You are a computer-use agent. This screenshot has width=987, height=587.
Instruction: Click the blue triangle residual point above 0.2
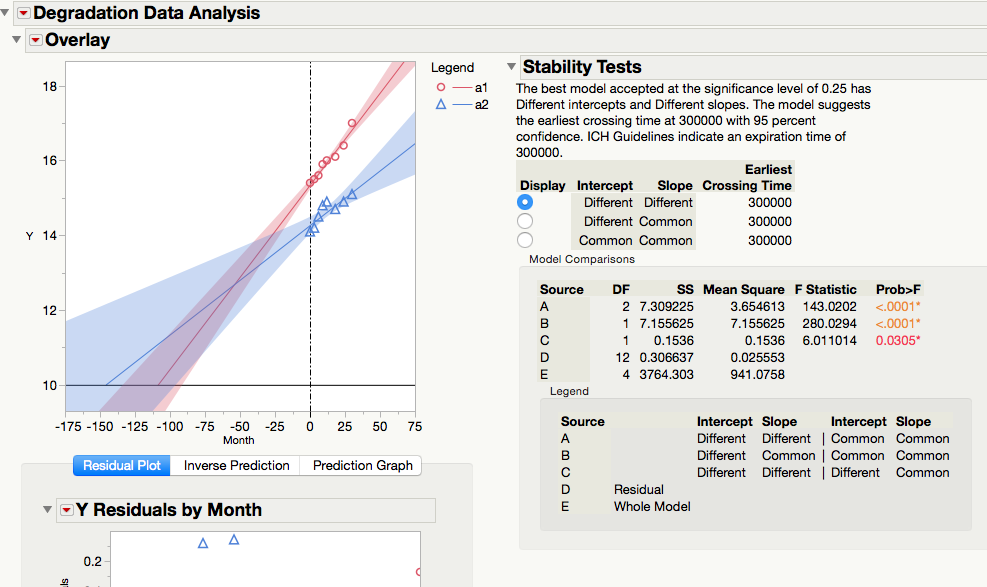(x=203, y=541)
